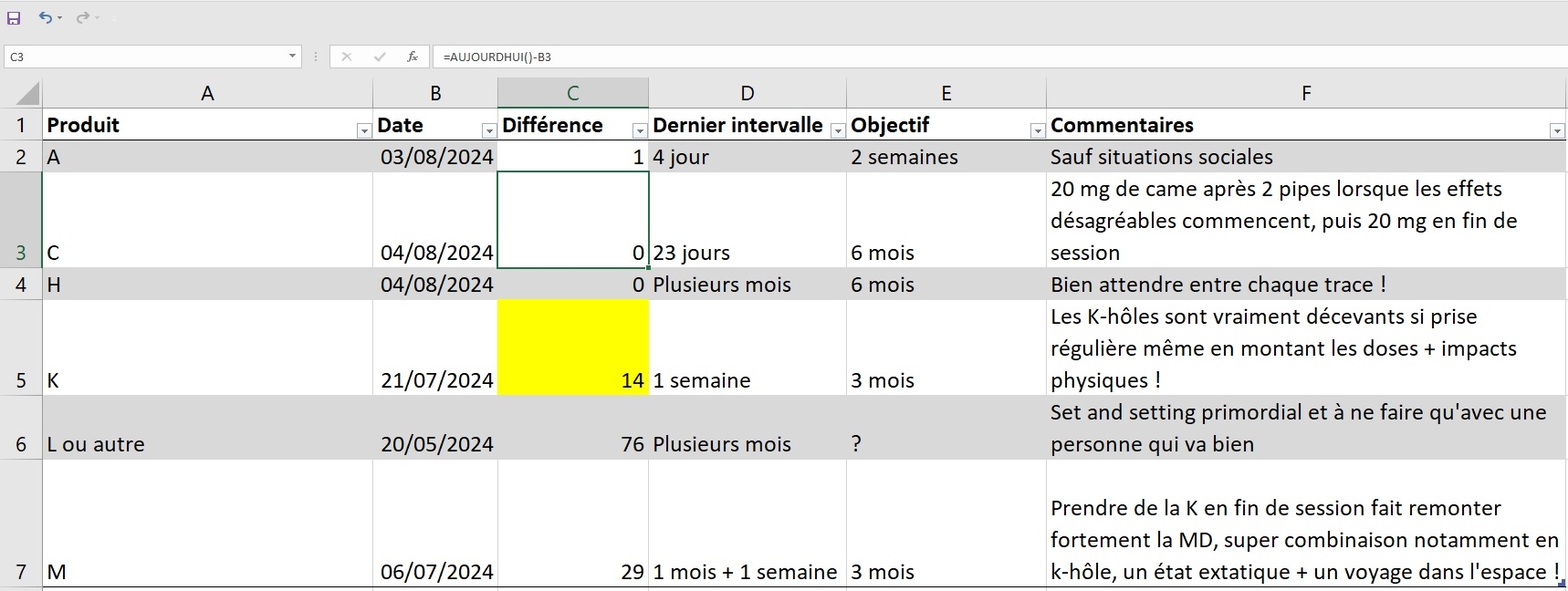
Task: Select column D header
Action: point(747,93)
